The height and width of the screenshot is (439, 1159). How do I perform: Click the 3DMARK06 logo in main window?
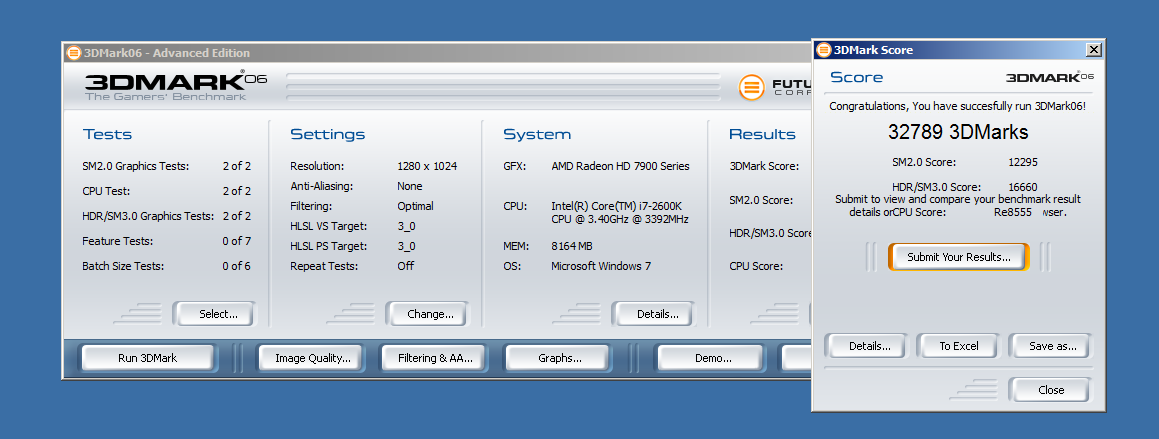[175, 85]
